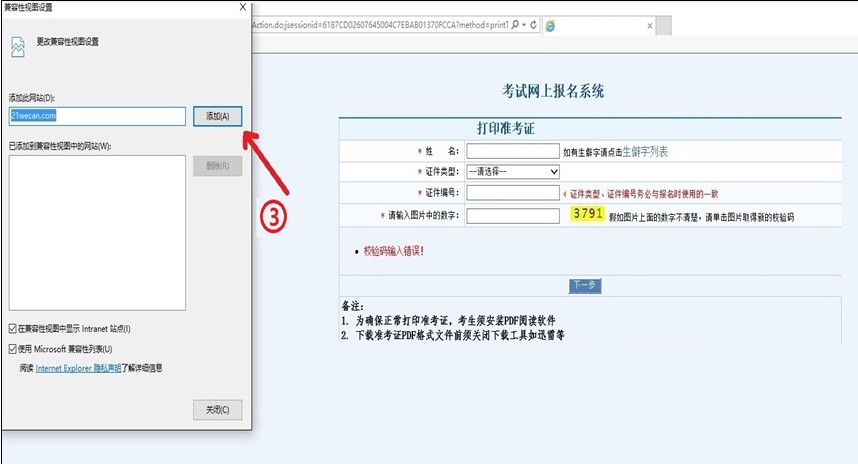Viewport: 858px width, 464px height.
Task: Click the captcha number input field
Action: [x=512, y=215]
